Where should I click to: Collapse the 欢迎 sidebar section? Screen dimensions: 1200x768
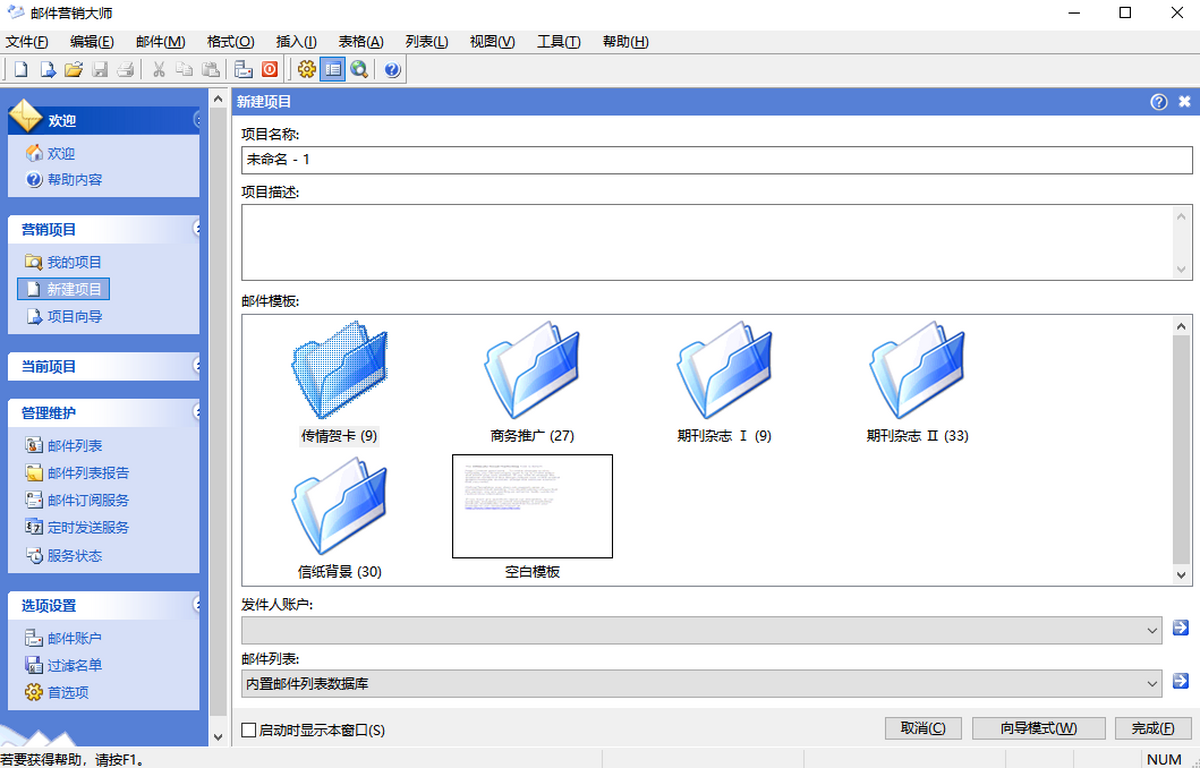tap(197, 120)
